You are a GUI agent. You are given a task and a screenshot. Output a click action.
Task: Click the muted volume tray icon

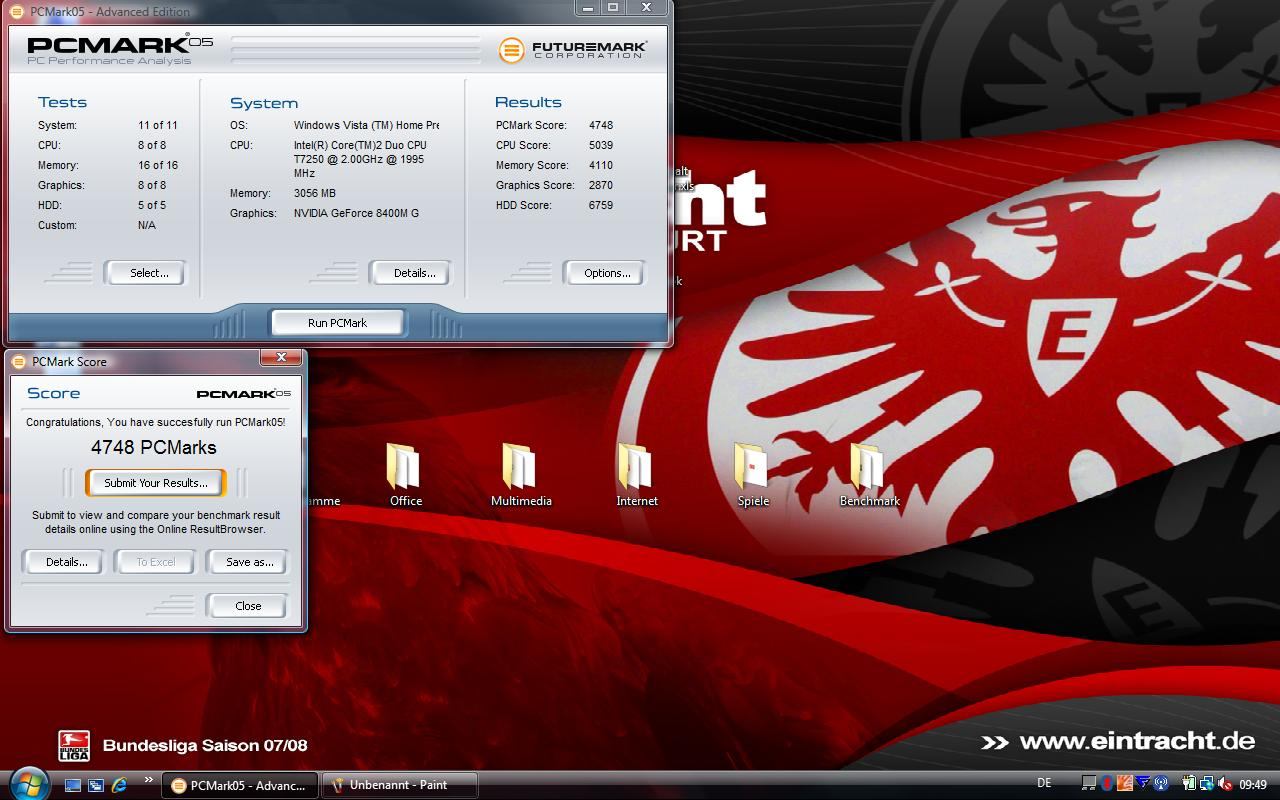[x=1225, y=784]
